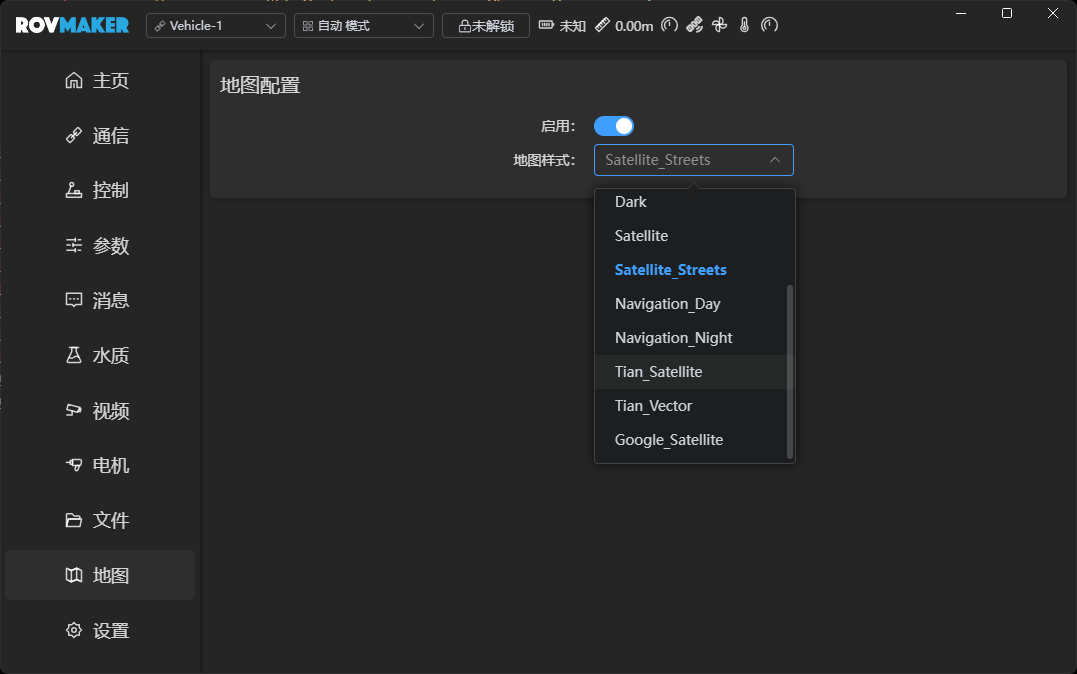Click the ROVMAKER logo
This screenshot has height=674, width=1077.
coord(72,25)
